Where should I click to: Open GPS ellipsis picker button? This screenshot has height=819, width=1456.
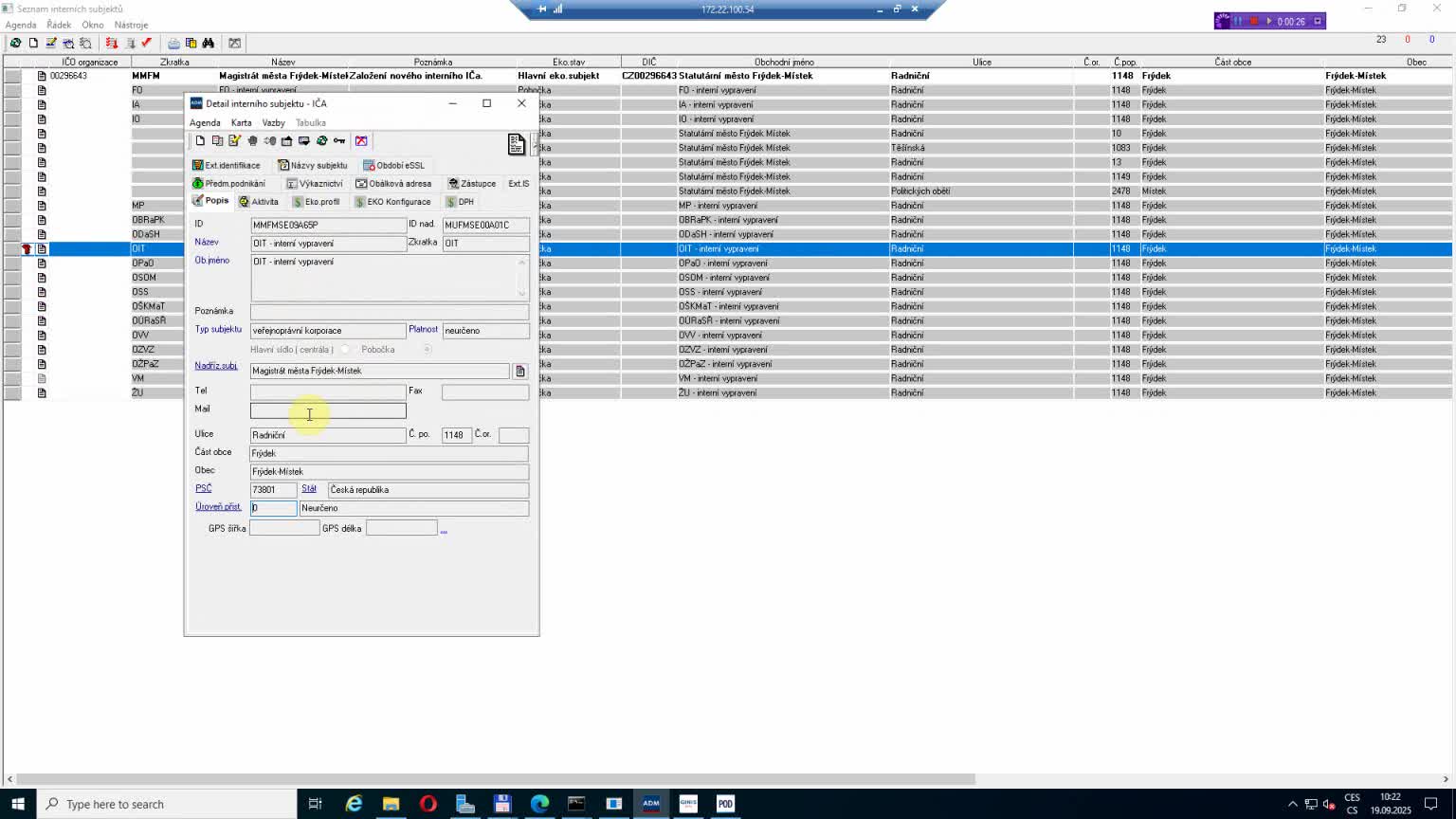444,529
